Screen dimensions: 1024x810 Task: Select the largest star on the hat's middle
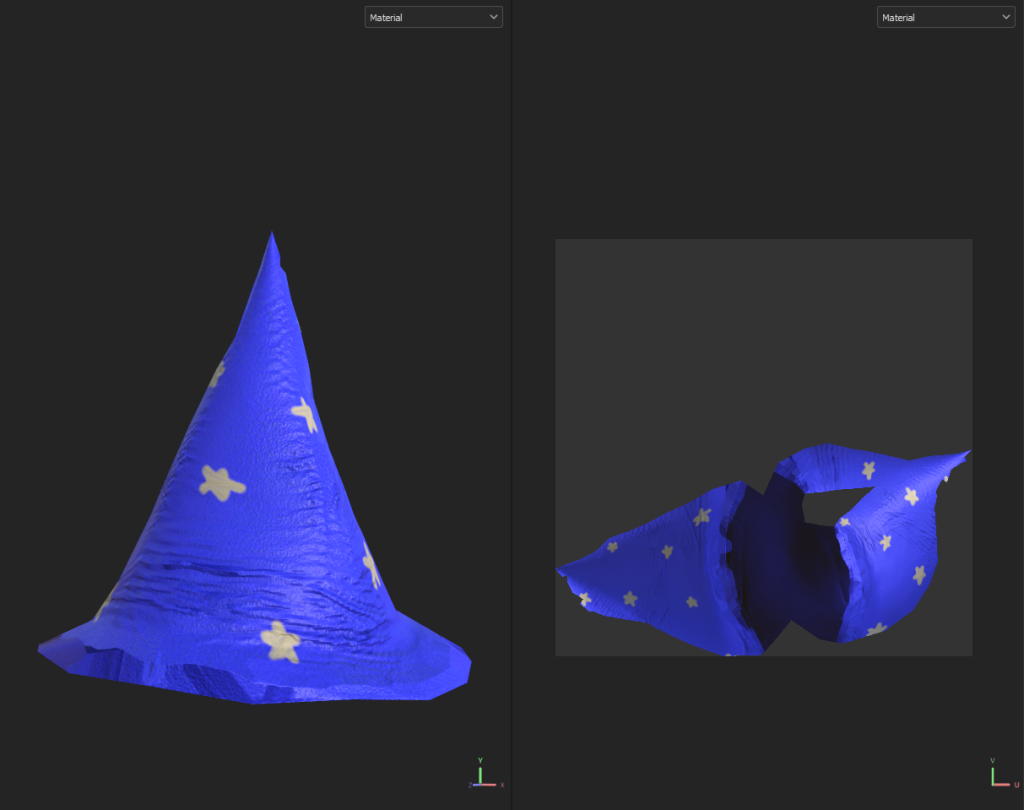(x=221, y=482)
